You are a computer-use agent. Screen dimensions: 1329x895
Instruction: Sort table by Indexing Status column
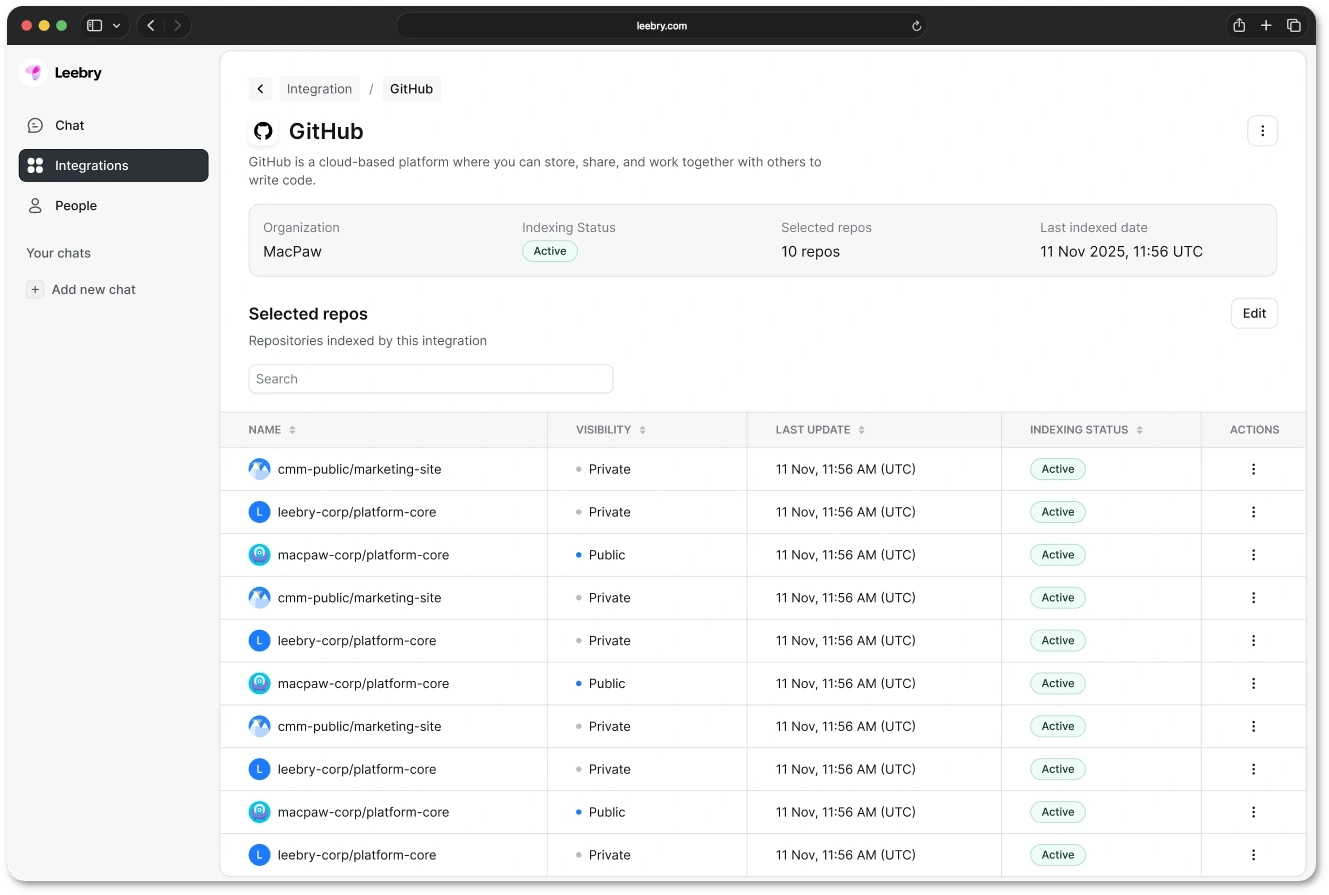click(1086, 430)
